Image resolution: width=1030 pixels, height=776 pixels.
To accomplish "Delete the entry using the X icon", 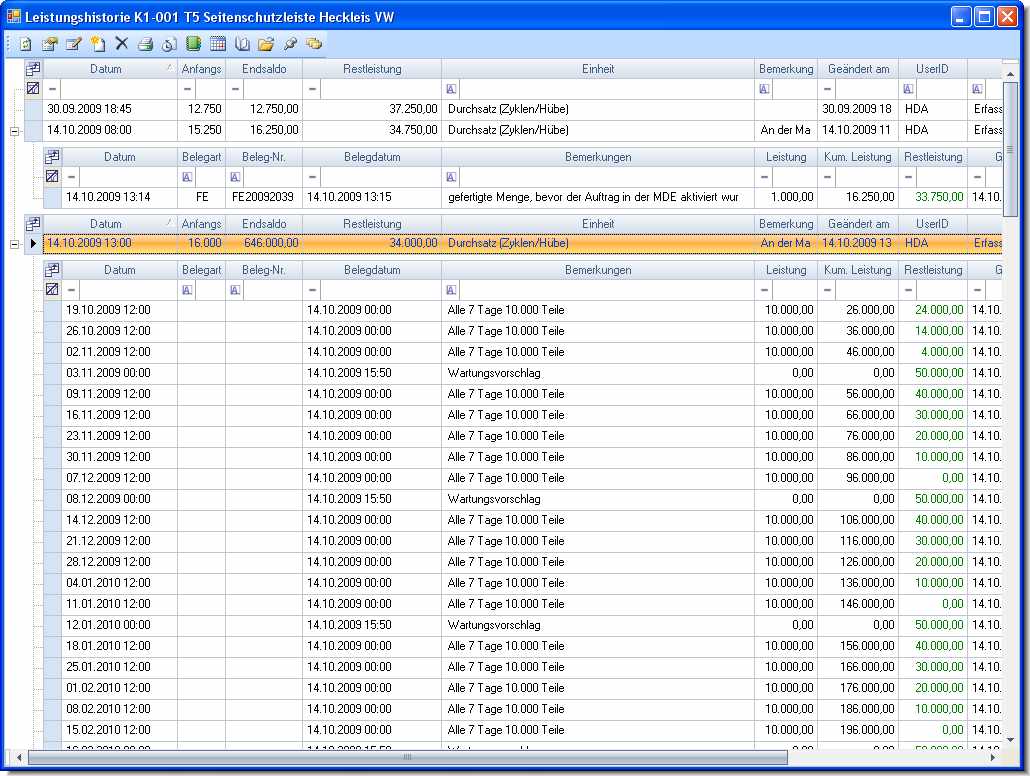I will 121,43.
